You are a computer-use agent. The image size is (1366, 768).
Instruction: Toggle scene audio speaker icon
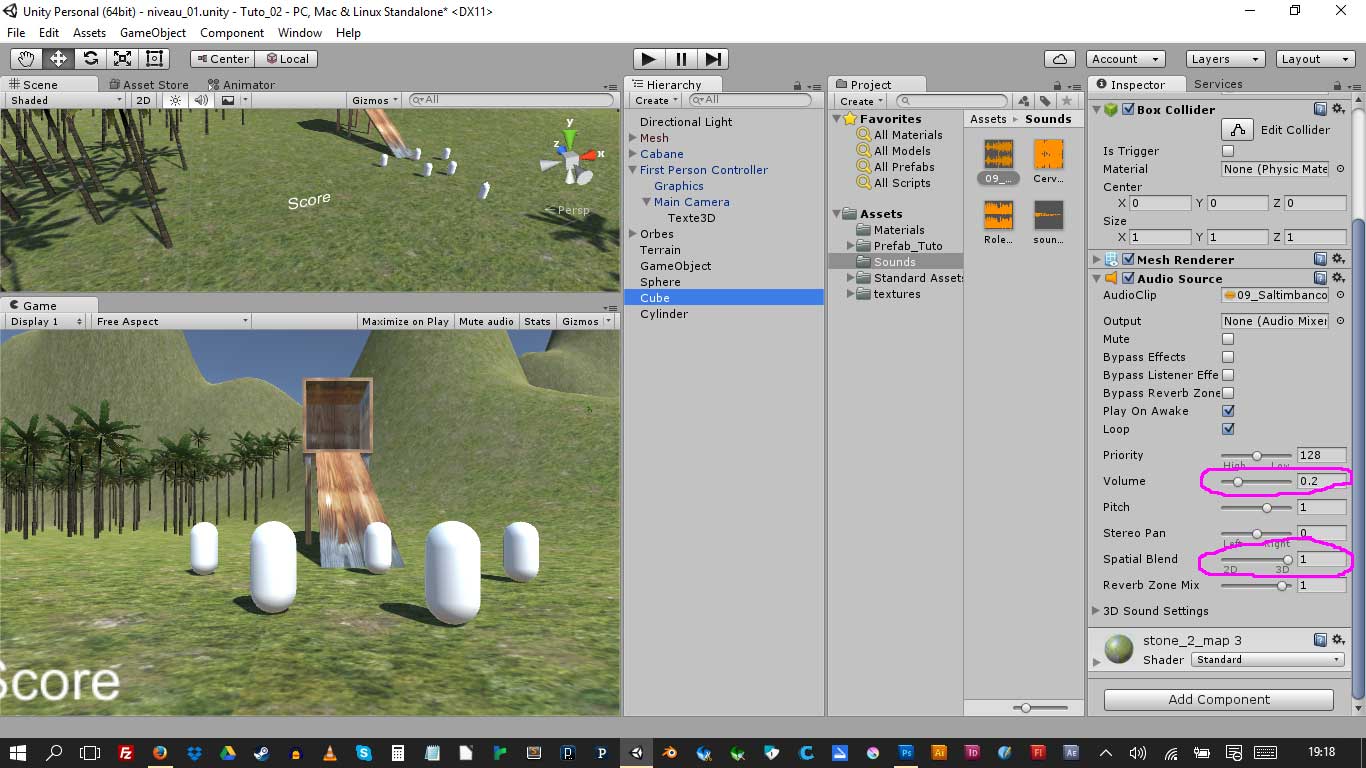[201, 100]
